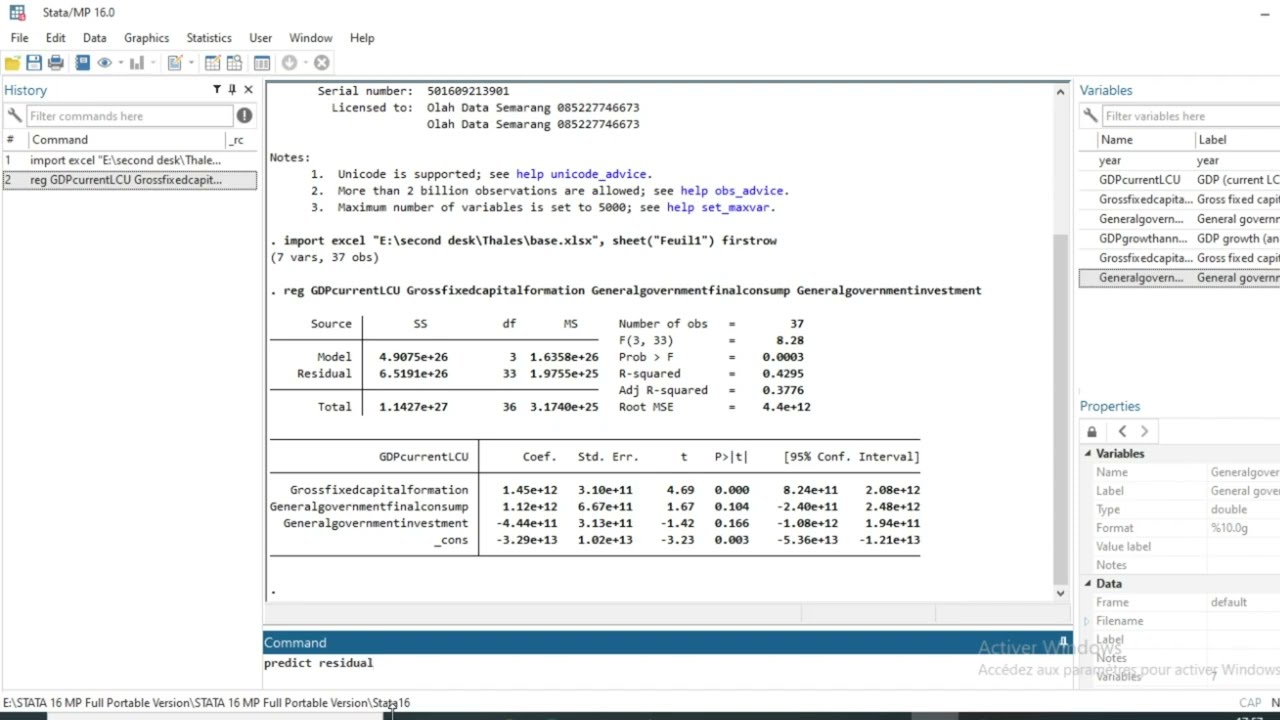Click the Label column header in Variables

point(1212,140)
